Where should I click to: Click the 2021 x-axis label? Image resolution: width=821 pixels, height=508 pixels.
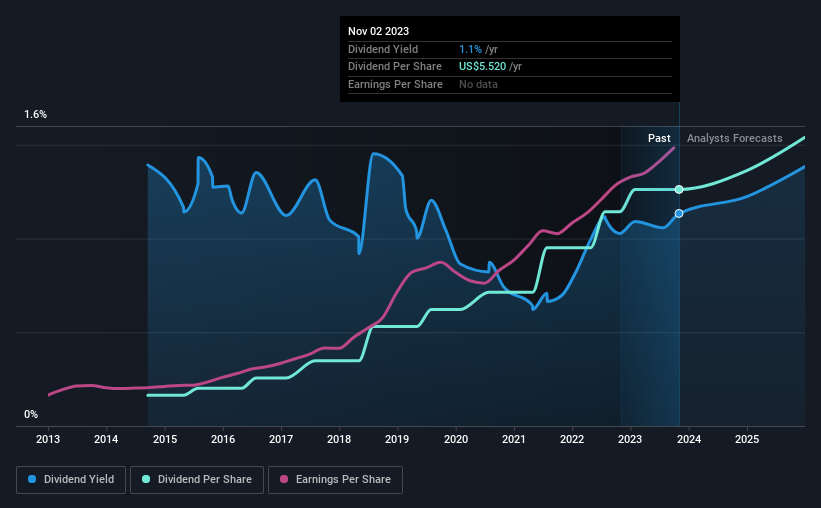[x=514, y=439]
